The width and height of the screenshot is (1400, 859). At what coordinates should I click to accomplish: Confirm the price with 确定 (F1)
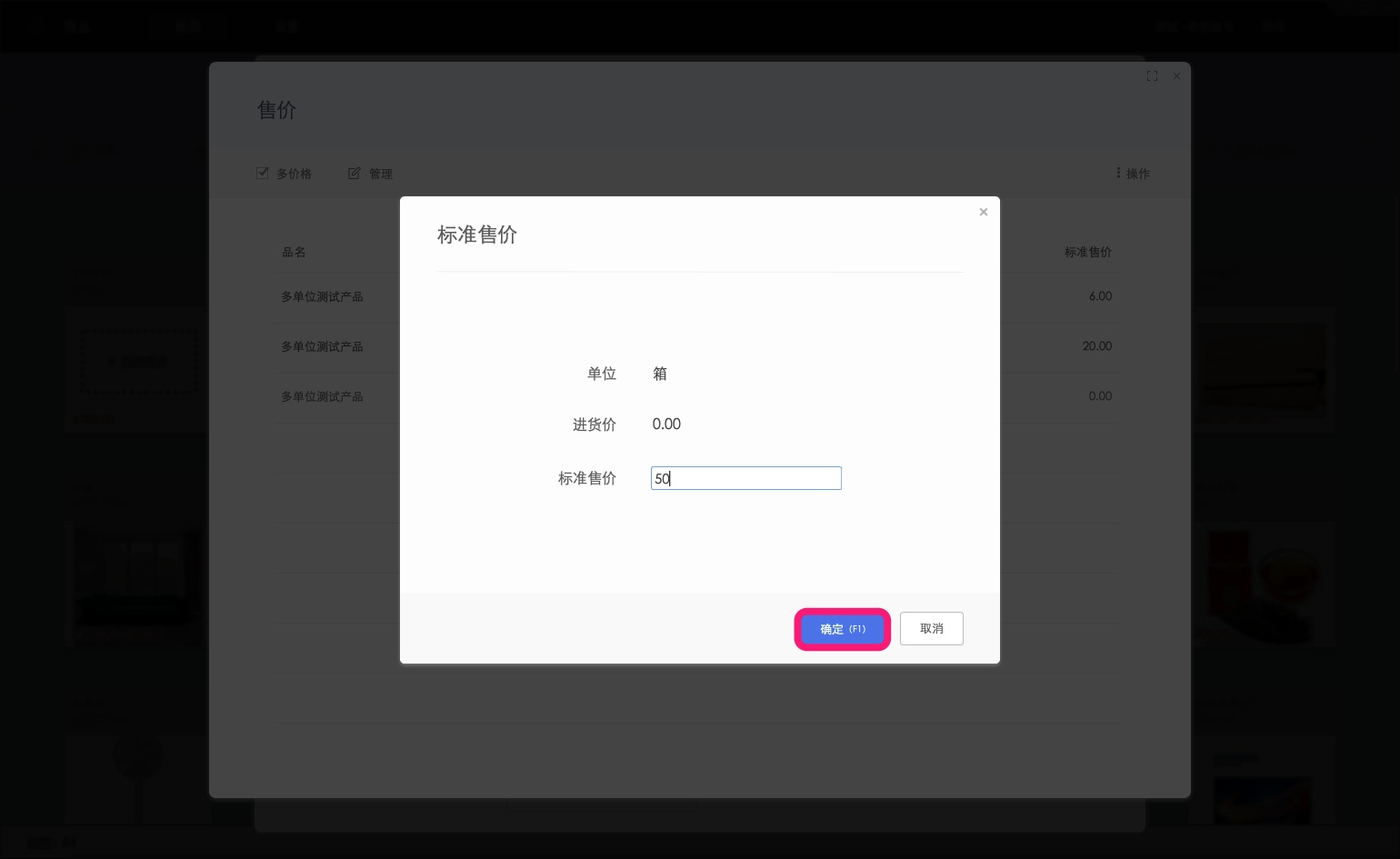842,629
